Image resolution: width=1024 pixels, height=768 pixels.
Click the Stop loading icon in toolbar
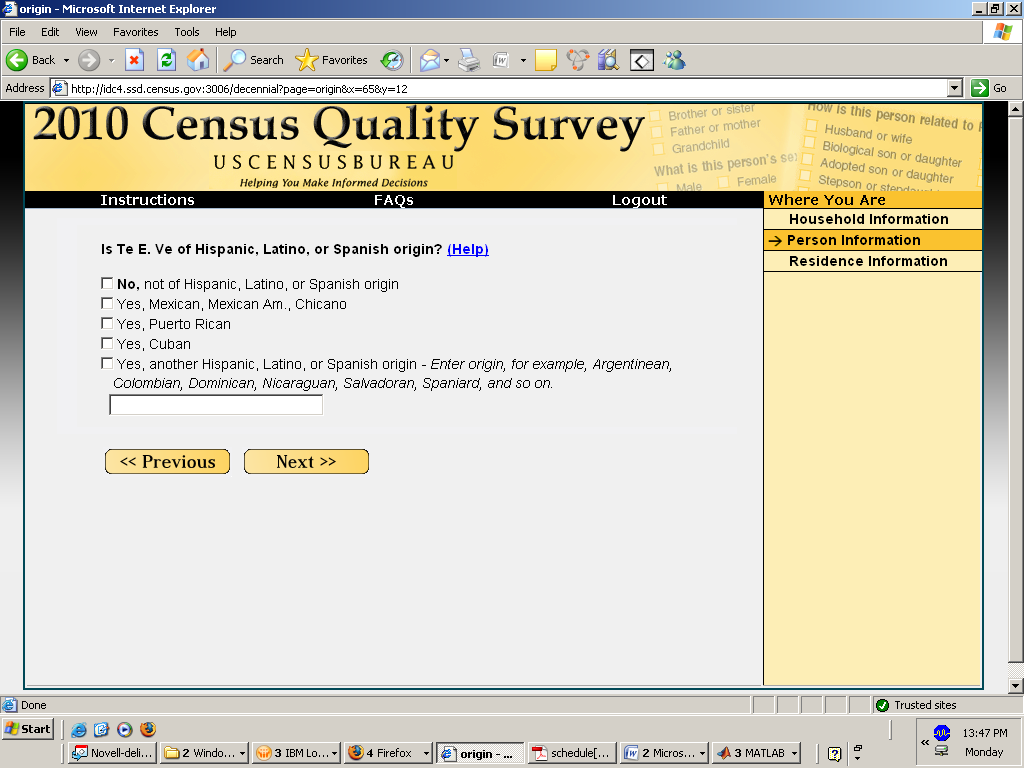pos(134,60)
